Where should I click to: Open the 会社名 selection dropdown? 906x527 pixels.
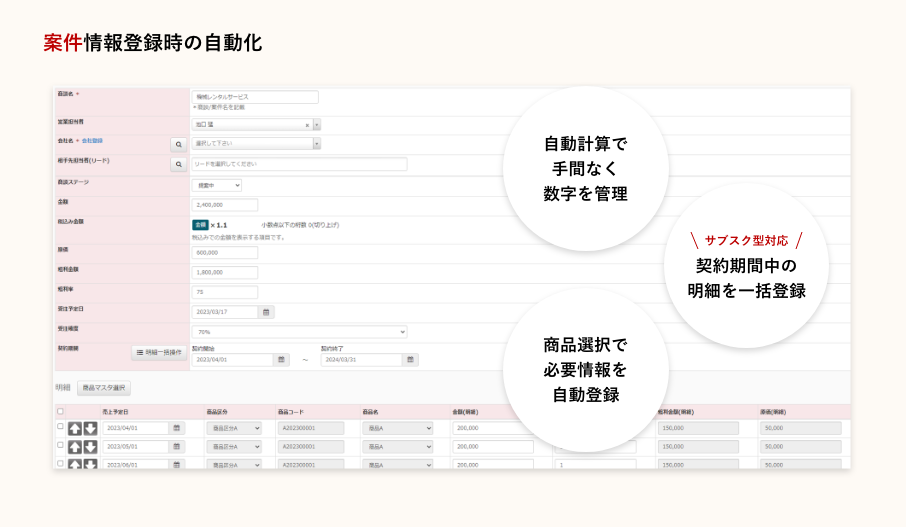(256, 144)
